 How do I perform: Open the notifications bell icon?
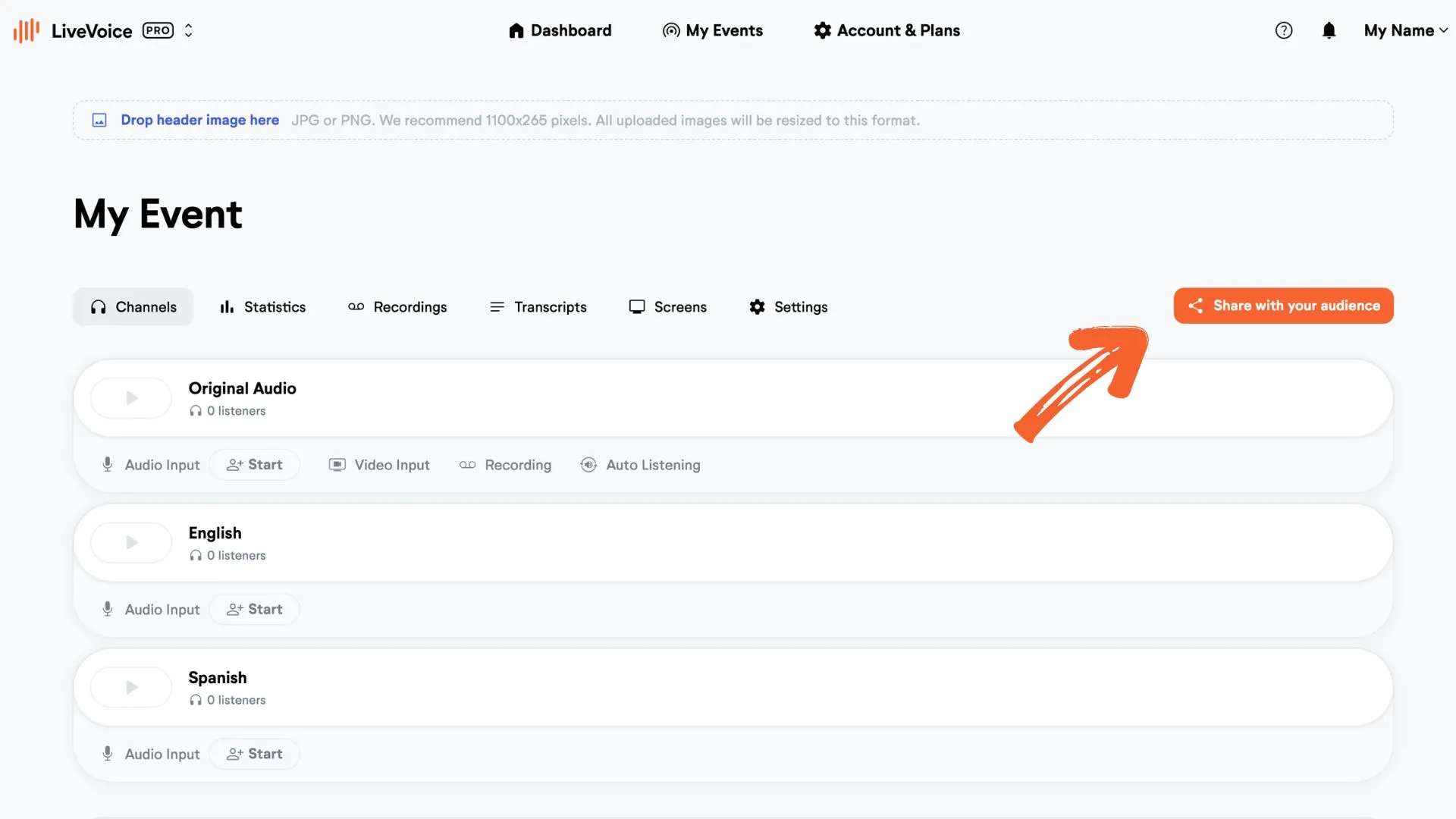point(1329,30)
